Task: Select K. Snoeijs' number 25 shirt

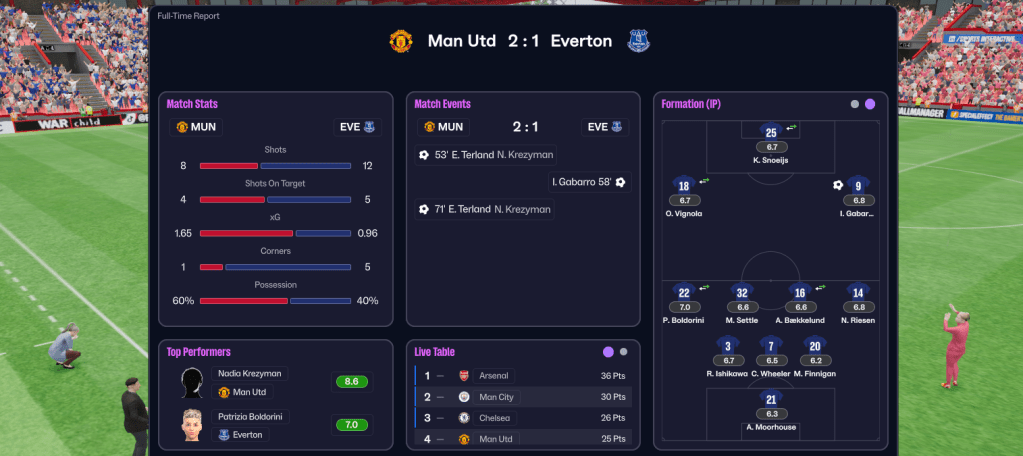Action: coord(770,132)
